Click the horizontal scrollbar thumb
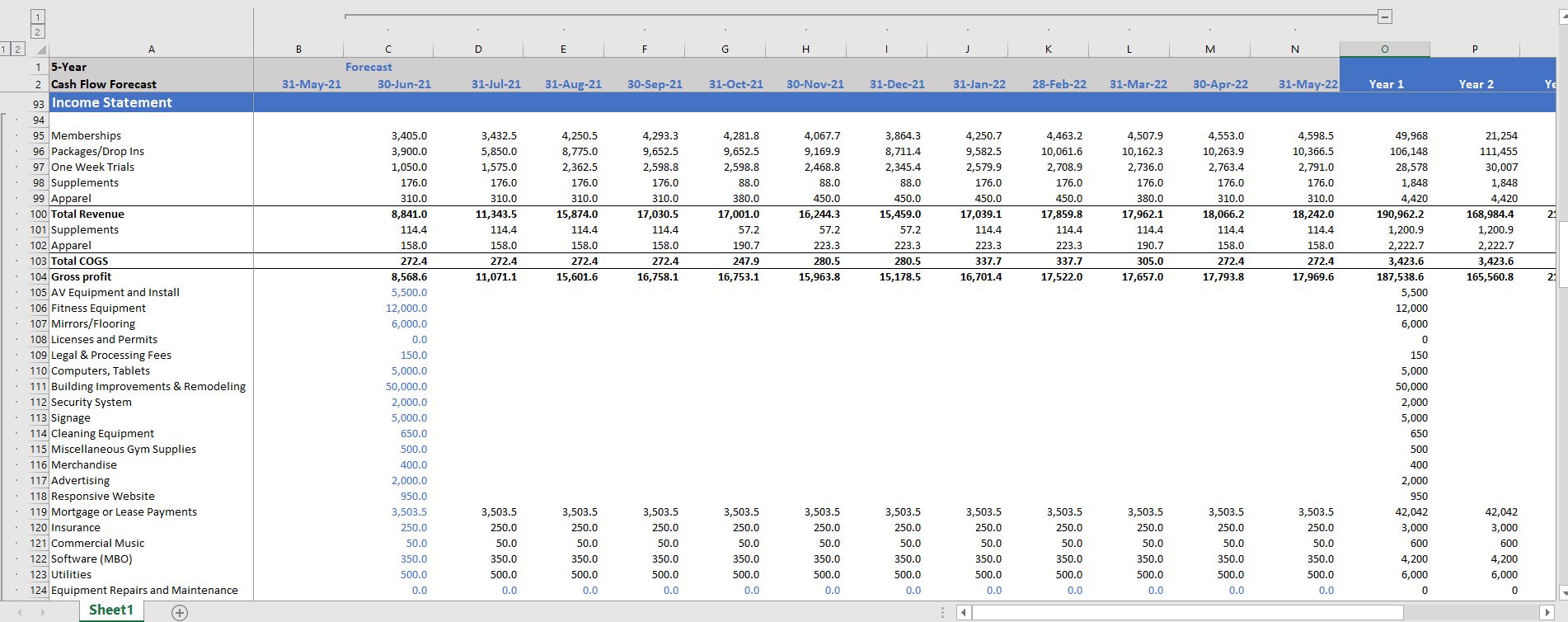This screenshot has height=622, width=1568. click(1187, 612)
